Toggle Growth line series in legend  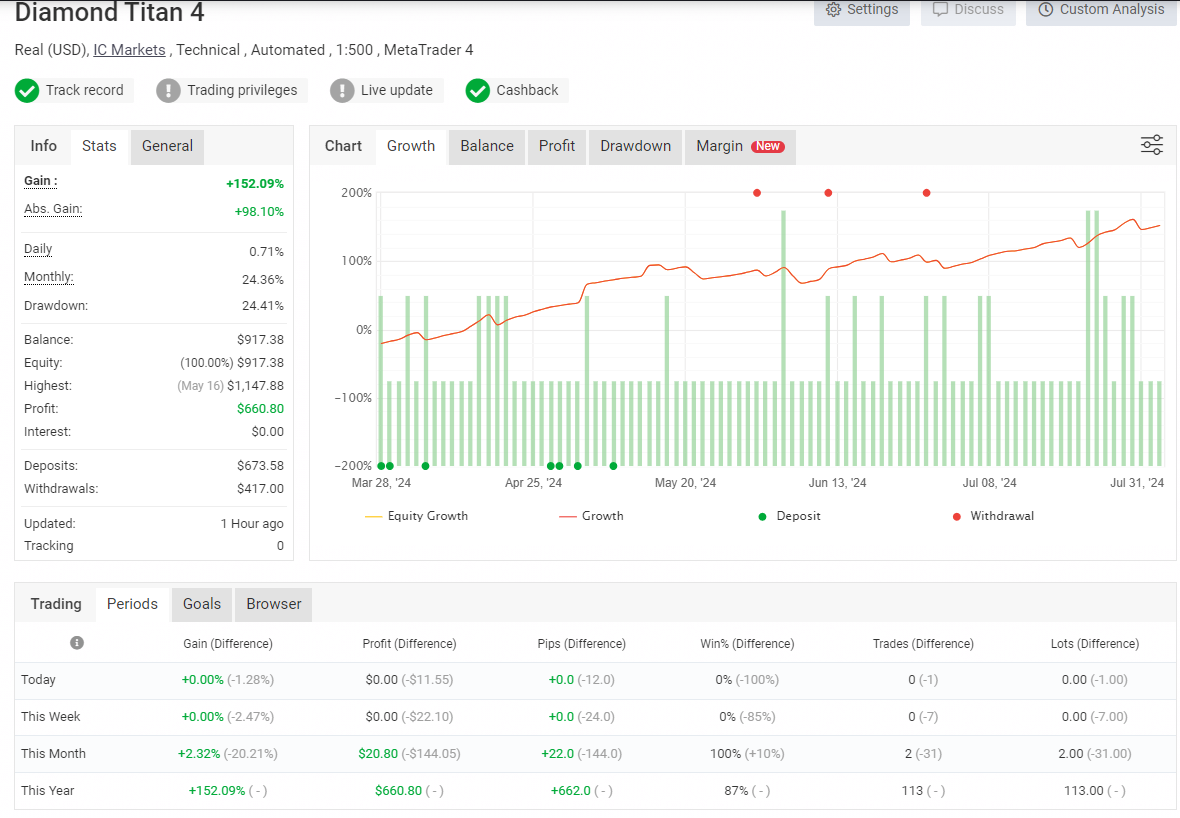[591, 516]
